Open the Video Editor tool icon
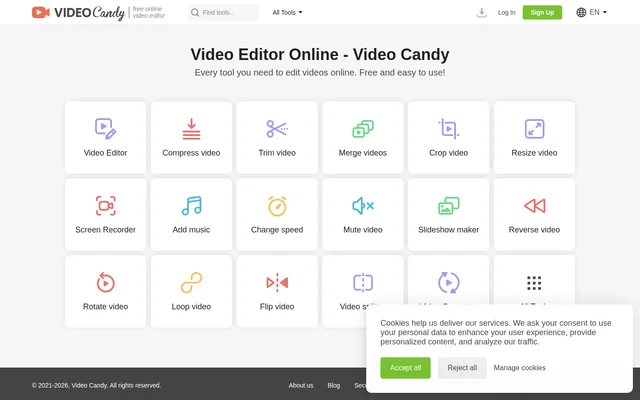 [105, 129]
